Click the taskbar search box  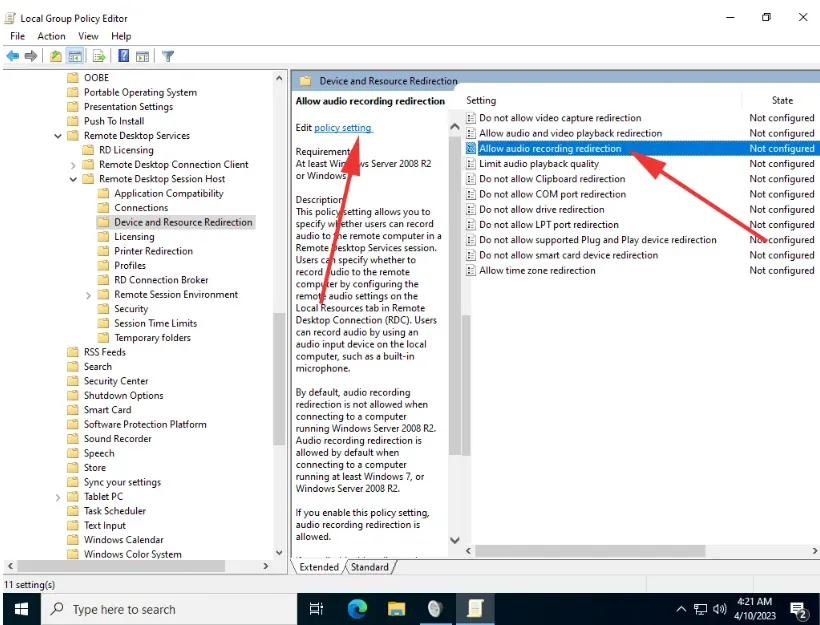(168, 609)
